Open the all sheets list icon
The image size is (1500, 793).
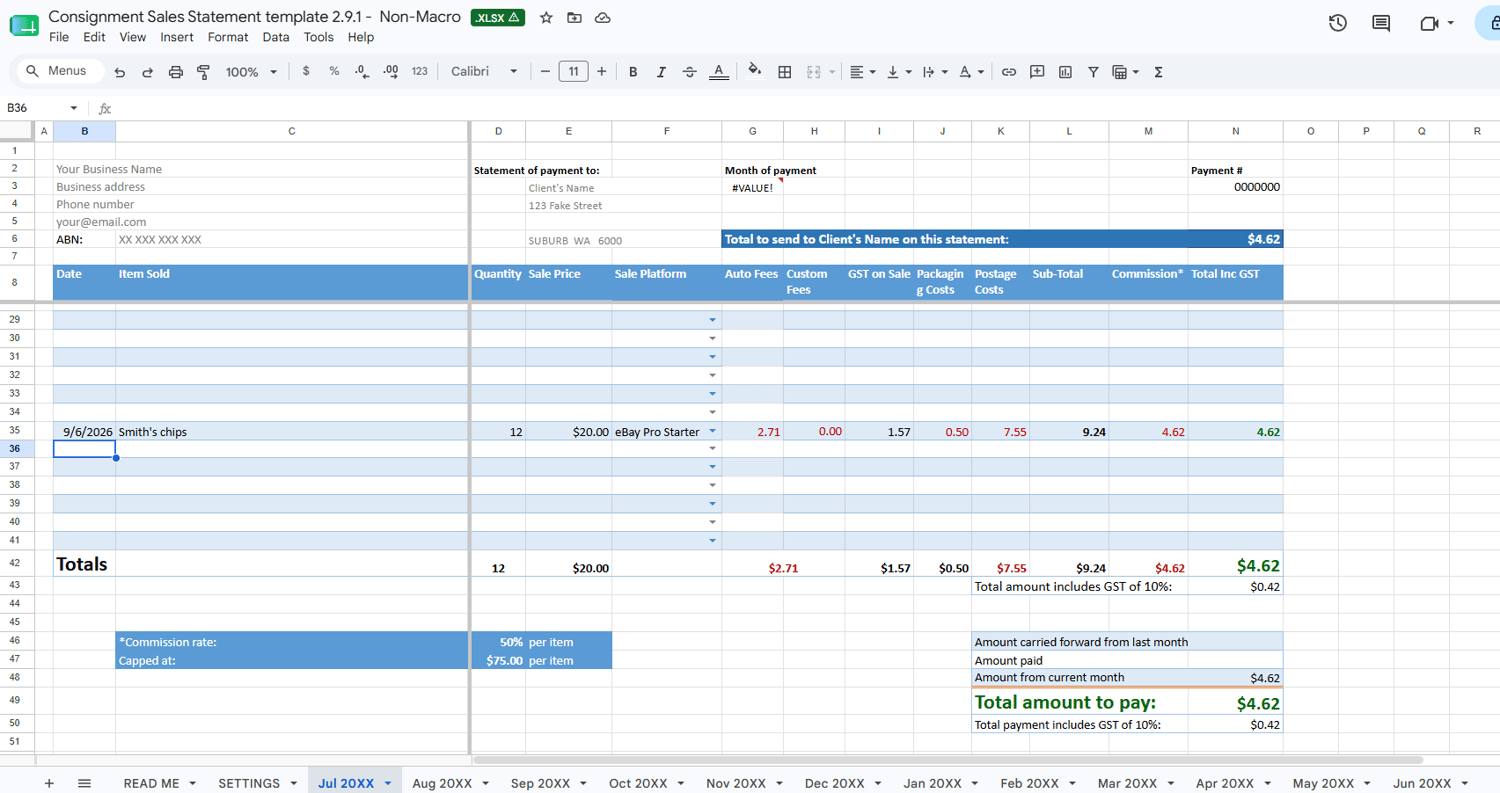tap(84, 783)
